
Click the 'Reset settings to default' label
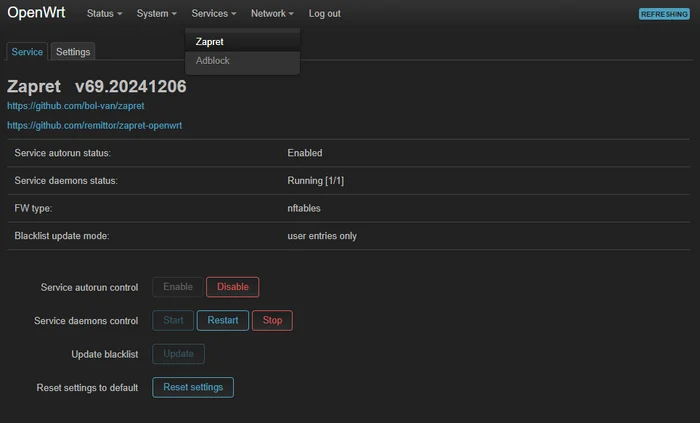(88, 388)
